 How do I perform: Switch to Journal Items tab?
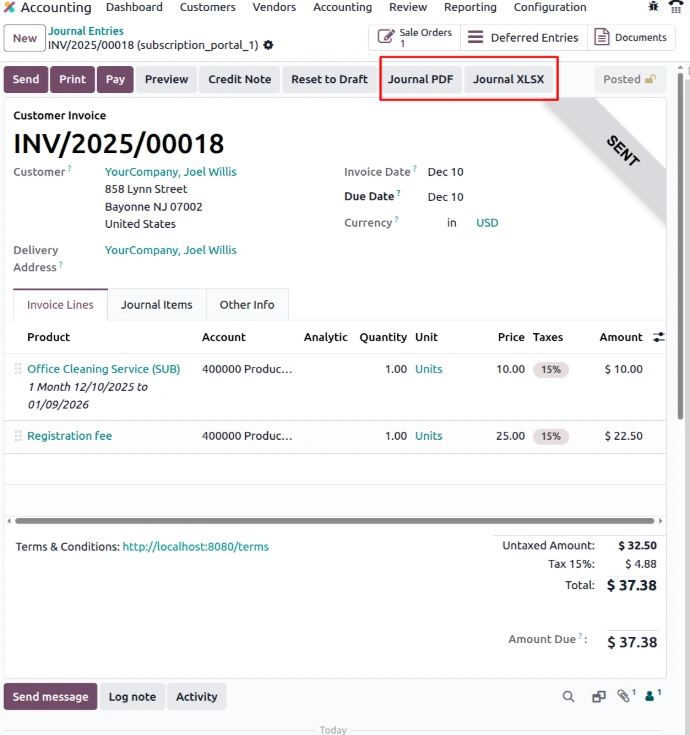tap(156, 305)
